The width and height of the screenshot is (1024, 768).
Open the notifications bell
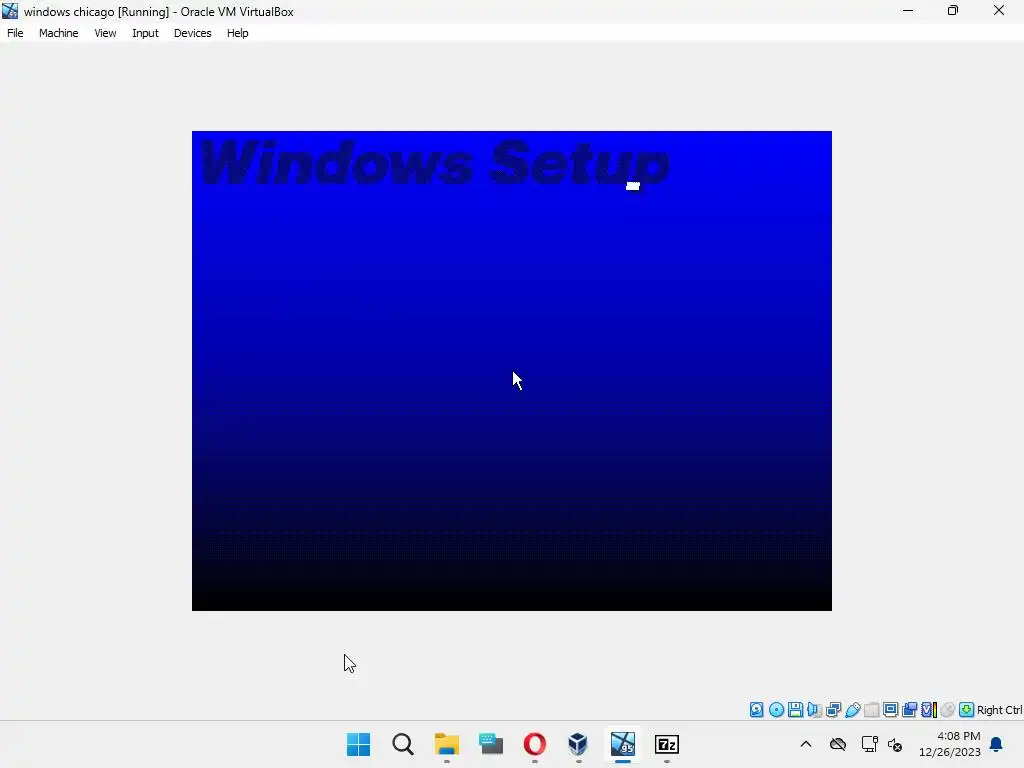(x=996, y=744)
